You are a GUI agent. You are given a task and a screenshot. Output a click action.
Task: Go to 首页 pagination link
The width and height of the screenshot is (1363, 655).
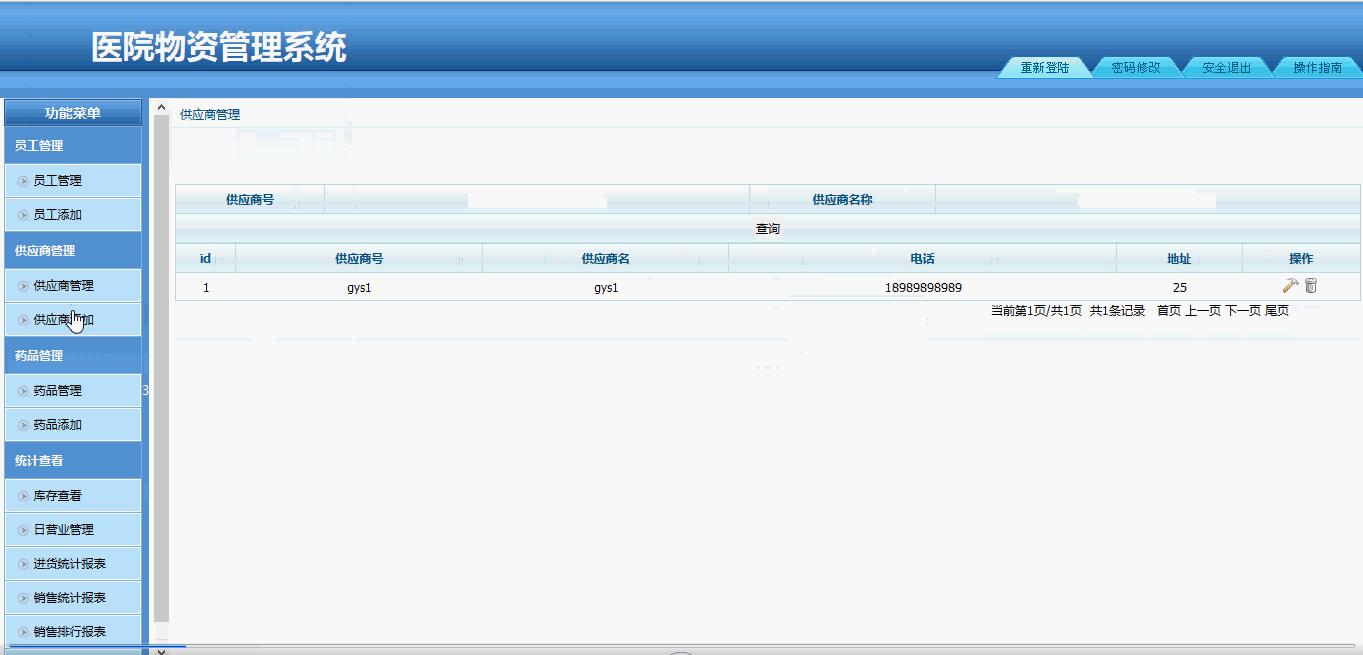click(1169, 311)
